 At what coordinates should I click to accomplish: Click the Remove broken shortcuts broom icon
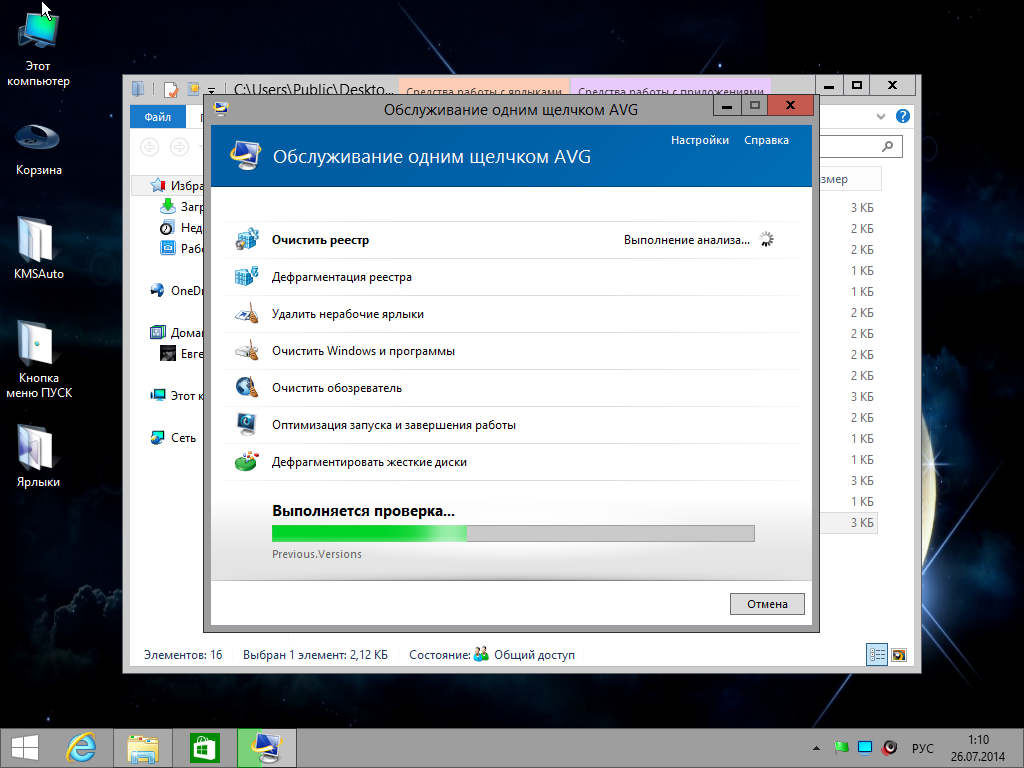pyautogui.click(x=246, y=314)
